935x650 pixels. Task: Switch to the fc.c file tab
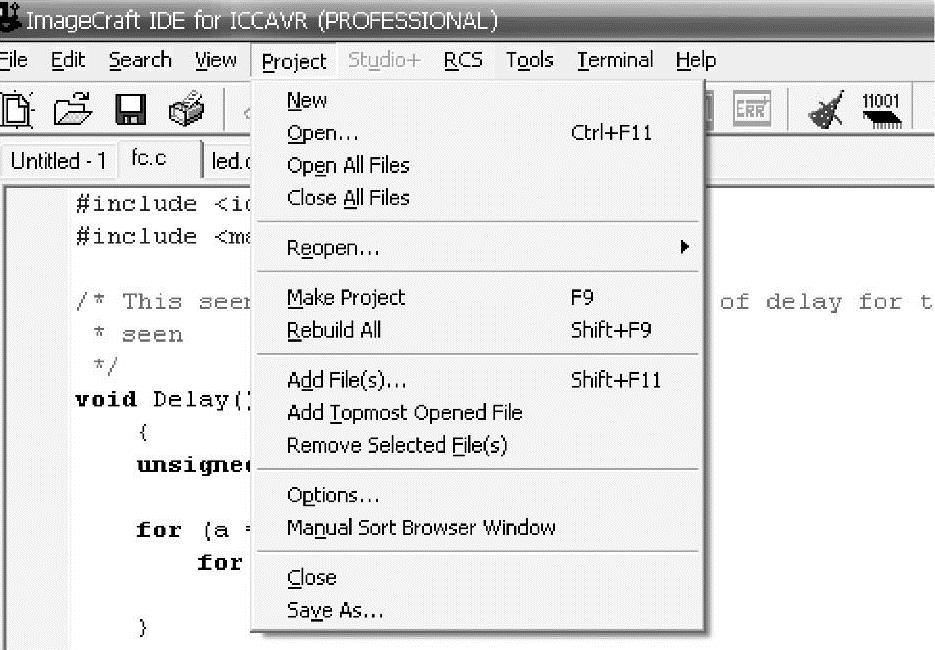149,159
